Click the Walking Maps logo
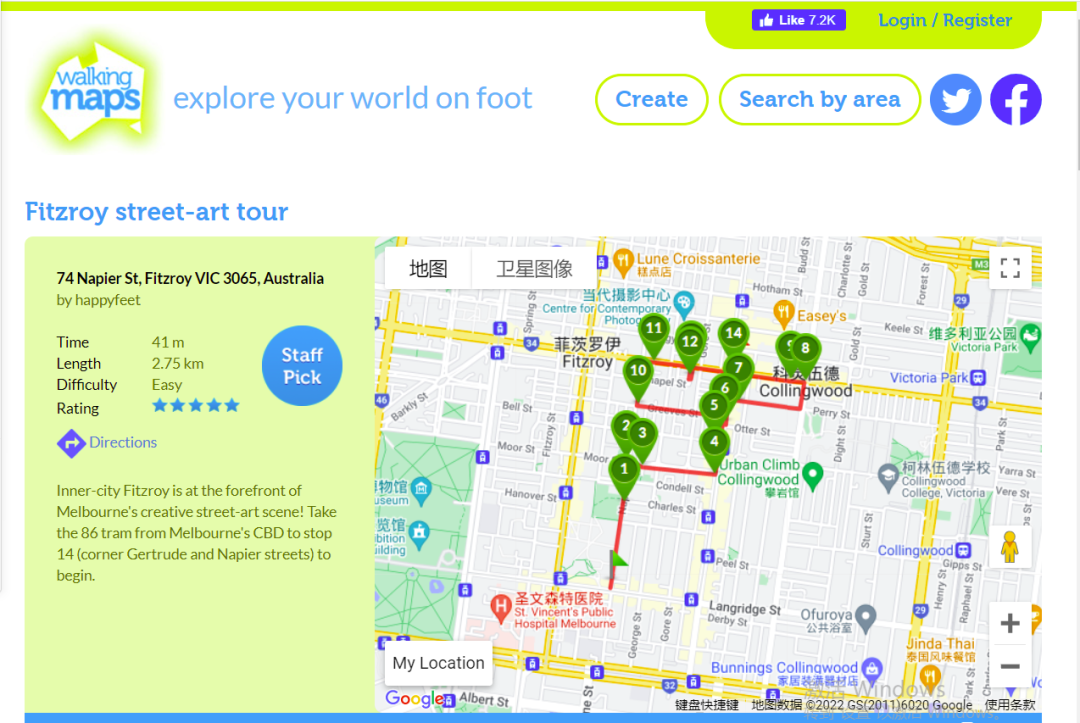 point(93,93)
